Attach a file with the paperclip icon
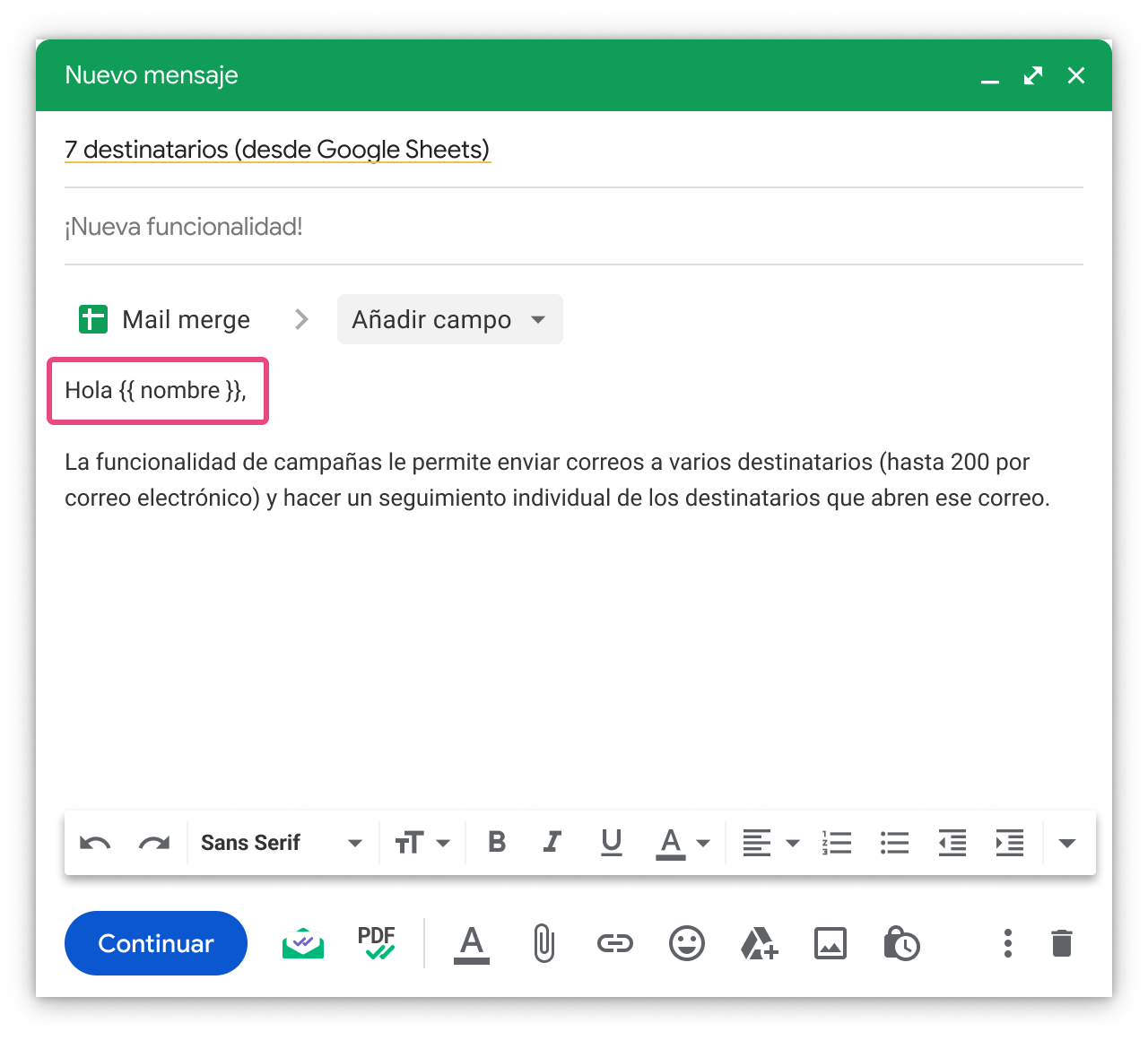The height and width of the screenshot is (1049, 1148). 544,943
